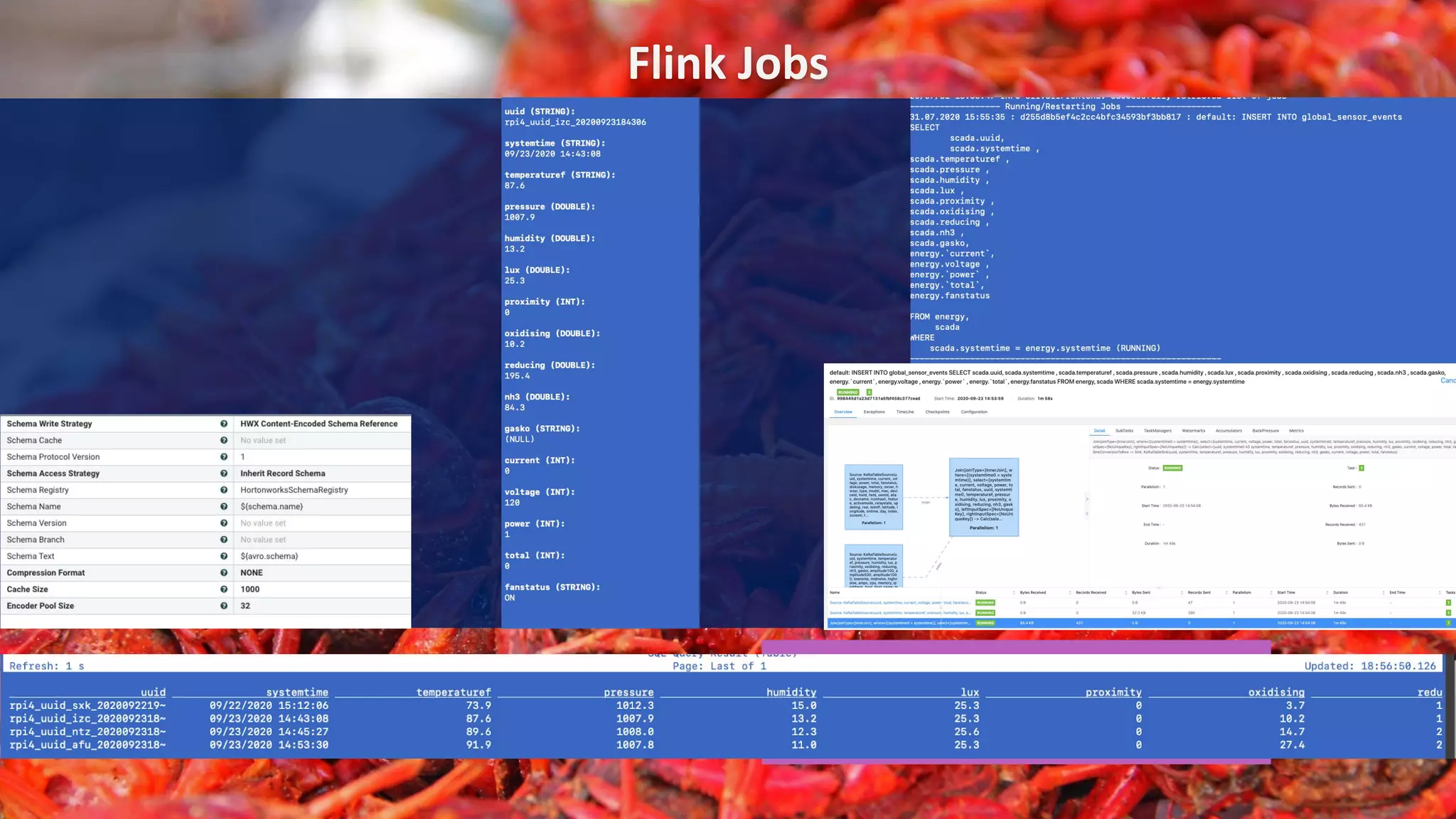
Task: Click help icon for Schema Text
Action: click(224, 556)
